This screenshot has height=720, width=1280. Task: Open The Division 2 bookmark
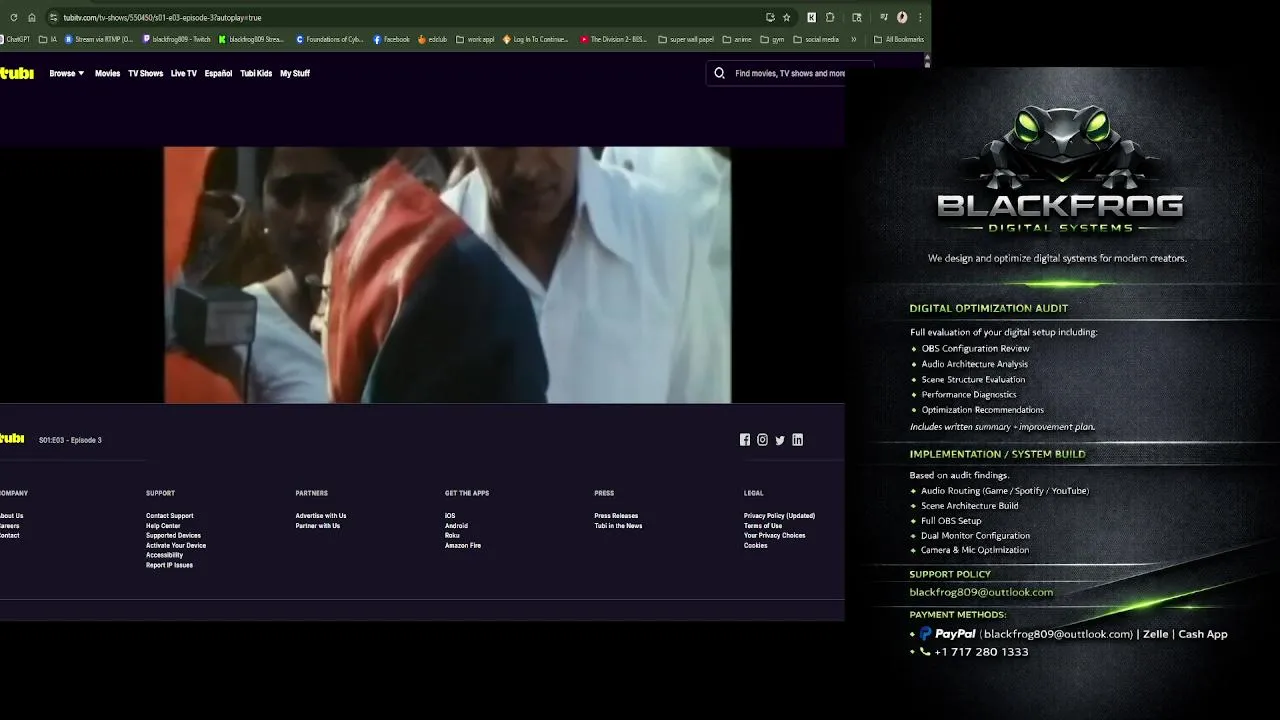[x=613, y=40]
